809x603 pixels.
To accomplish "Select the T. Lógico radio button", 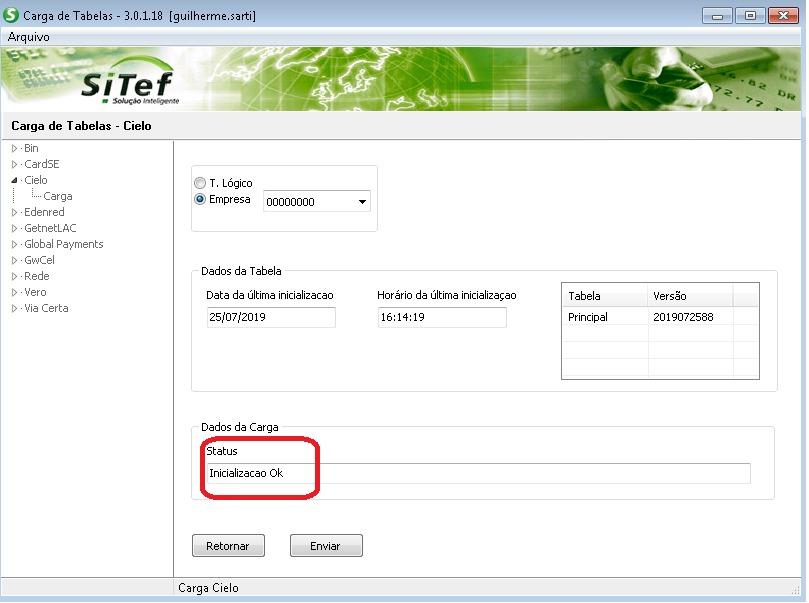I will click(200, 183).
